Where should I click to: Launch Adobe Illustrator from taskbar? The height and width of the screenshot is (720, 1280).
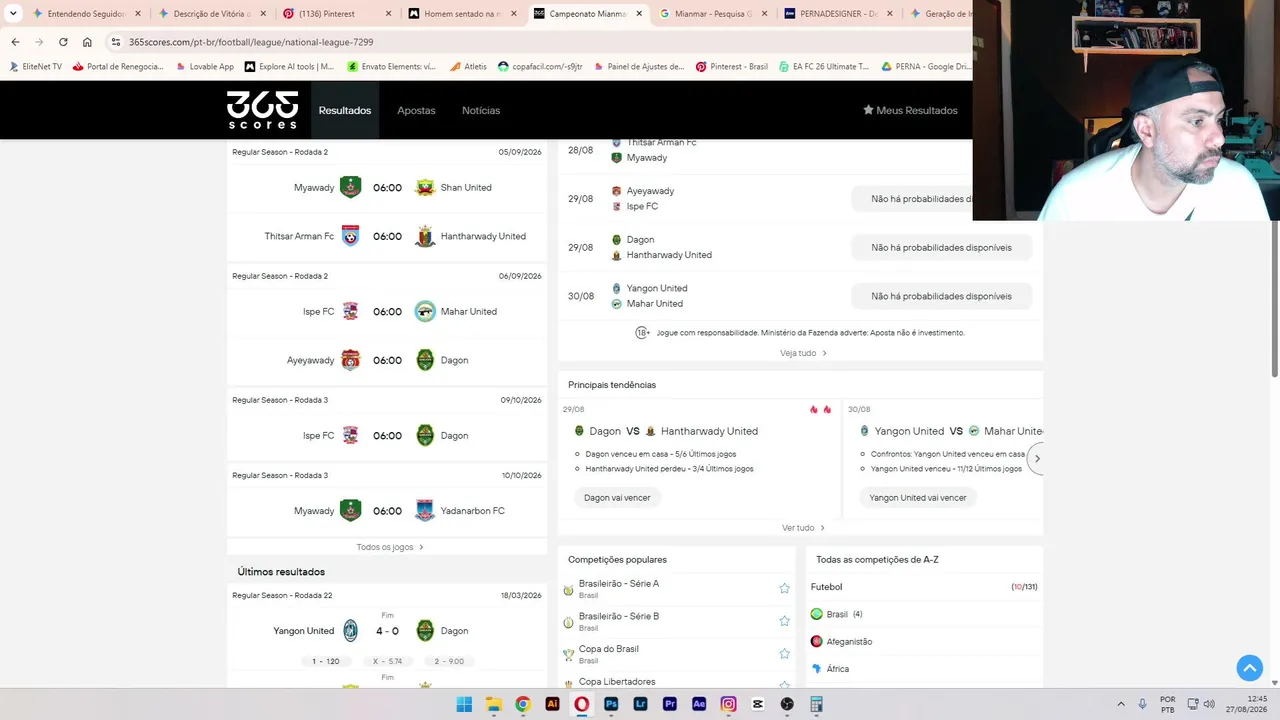[x=552, y=704]
